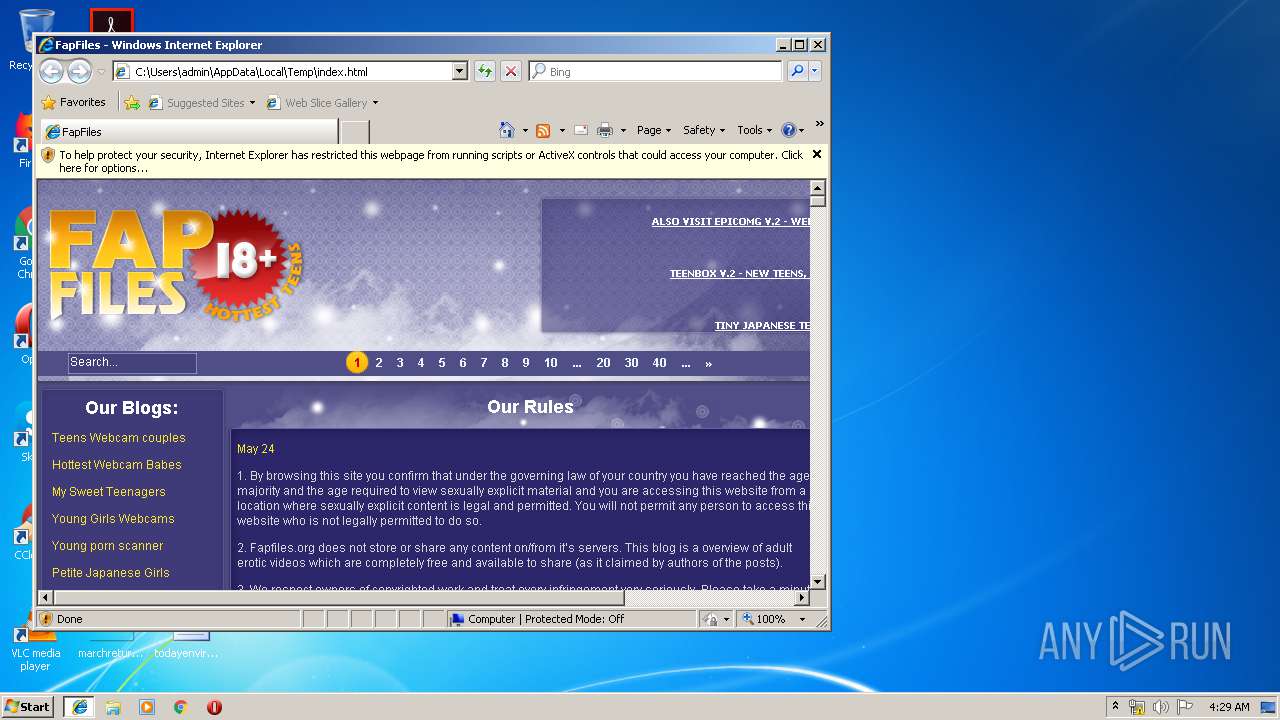The image size is (1280, 720).
Task: Open the Tools menu
Action: [755, 130]
